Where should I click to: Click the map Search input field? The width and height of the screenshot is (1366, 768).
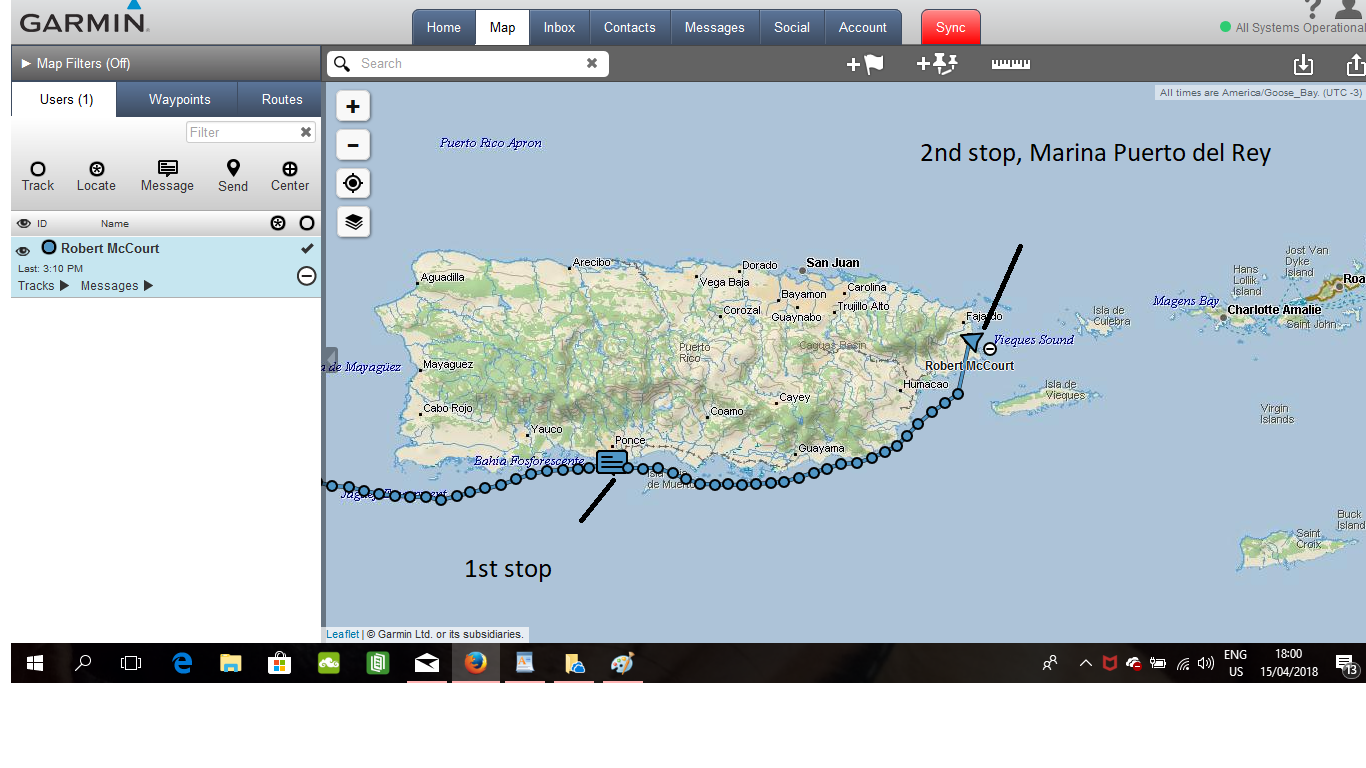click(468, 64)
